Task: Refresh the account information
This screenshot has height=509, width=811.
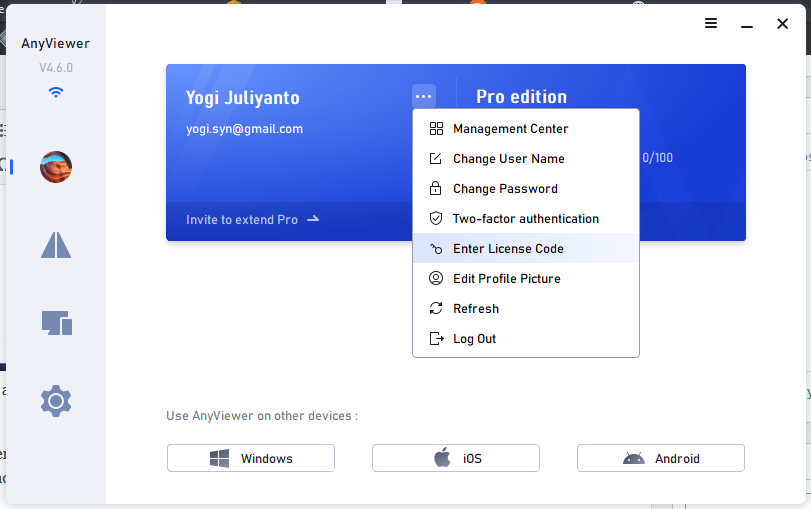Action: (475, 309)
